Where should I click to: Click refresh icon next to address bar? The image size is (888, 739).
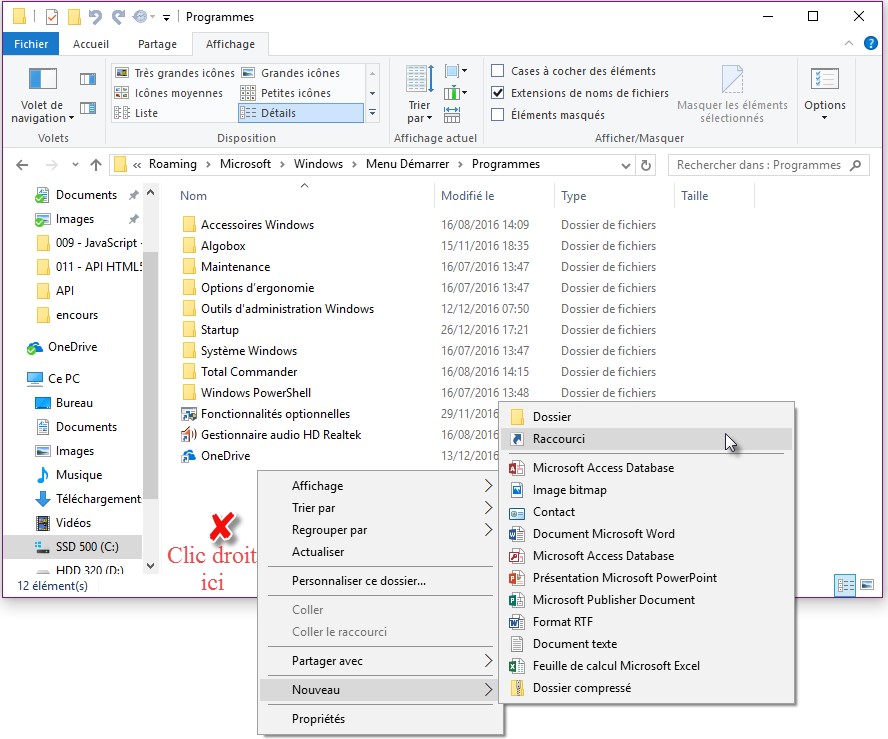point(646,165)
